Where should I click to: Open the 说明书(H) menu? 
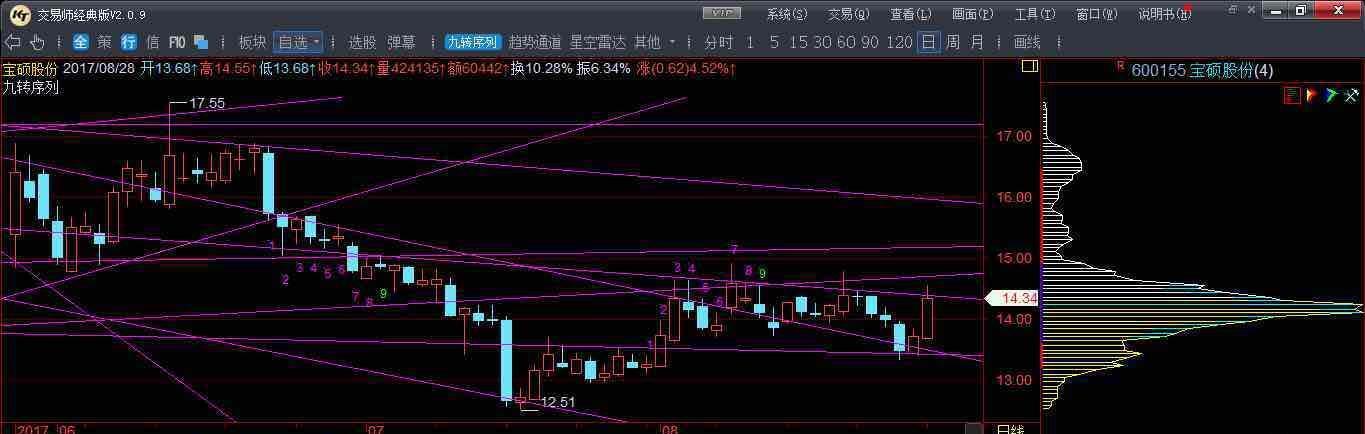click(x=1165, y=14)
